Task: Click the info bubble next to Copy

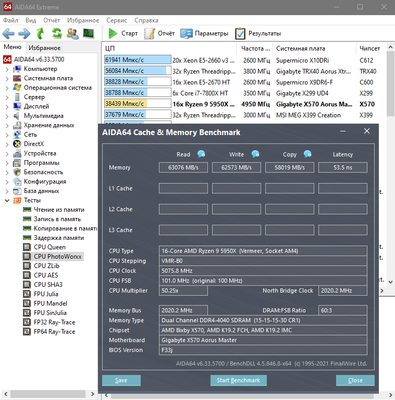Action: [x=307, y=154]
